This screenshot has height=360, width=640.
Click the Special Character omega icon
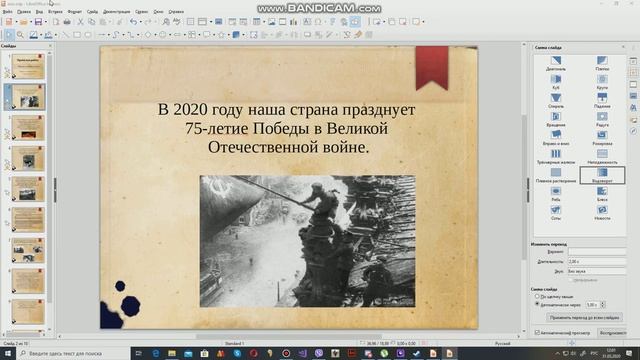point(318,22)
